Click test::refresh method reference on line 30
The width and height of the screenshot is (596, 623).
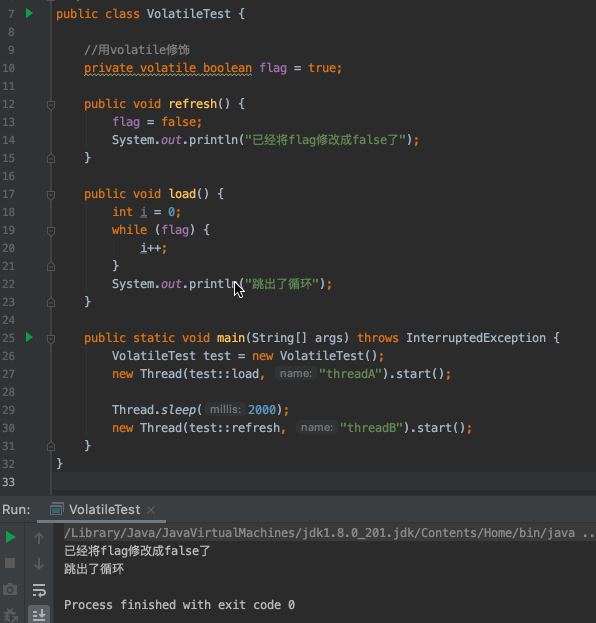tap(234, 428)
